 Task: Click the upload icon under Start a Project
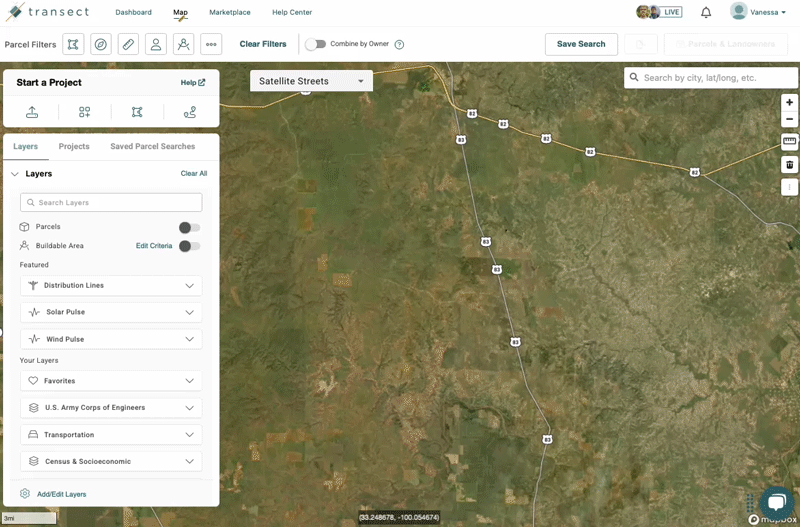[x=32, y=112]
